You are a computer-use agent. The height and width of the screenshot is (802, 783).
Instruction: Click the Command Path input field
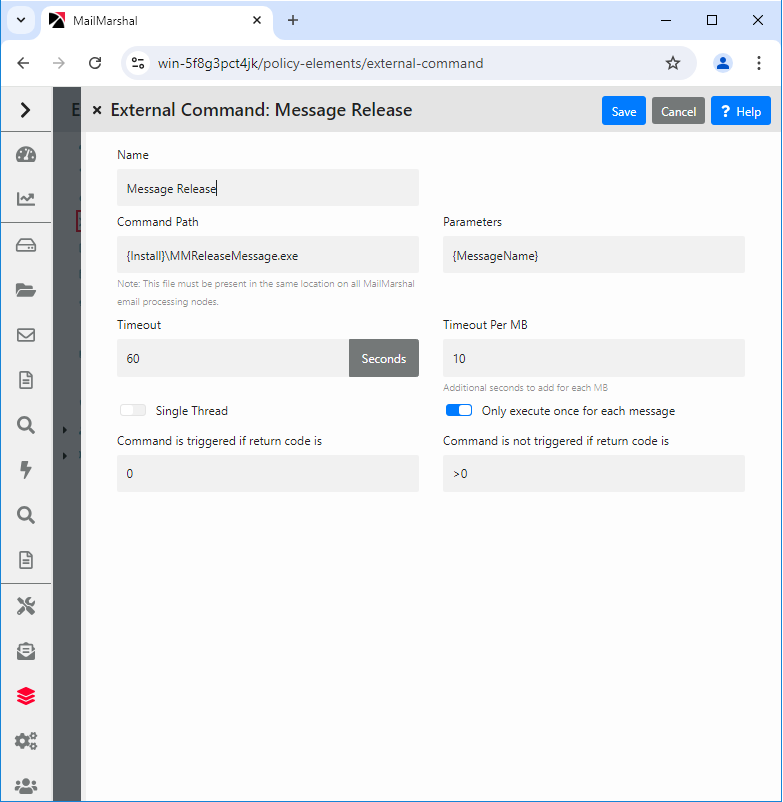click(x=267, y=255)
